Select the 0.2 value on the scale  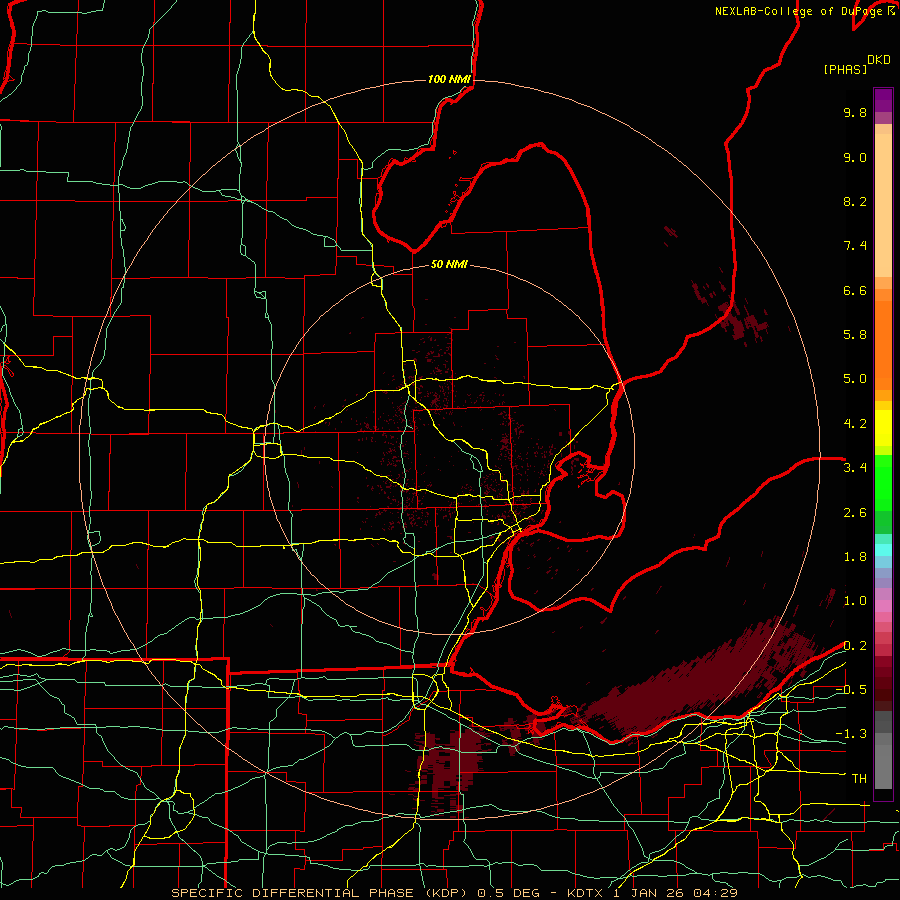[855, 646]
